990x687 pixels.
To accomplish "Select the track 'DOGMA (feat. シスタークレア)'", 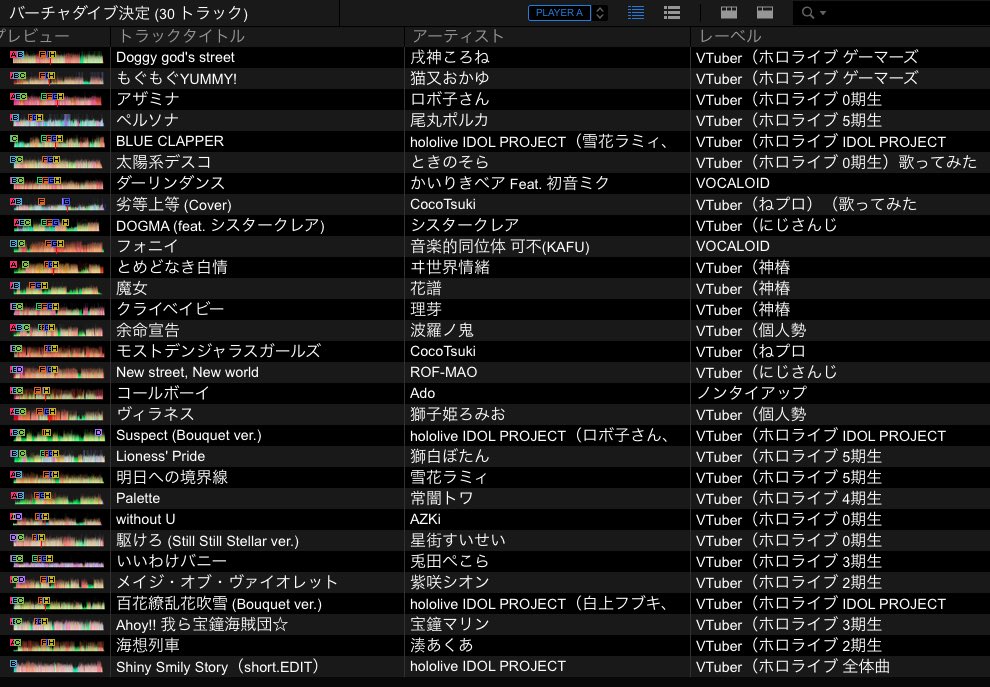I will (220, 225).
